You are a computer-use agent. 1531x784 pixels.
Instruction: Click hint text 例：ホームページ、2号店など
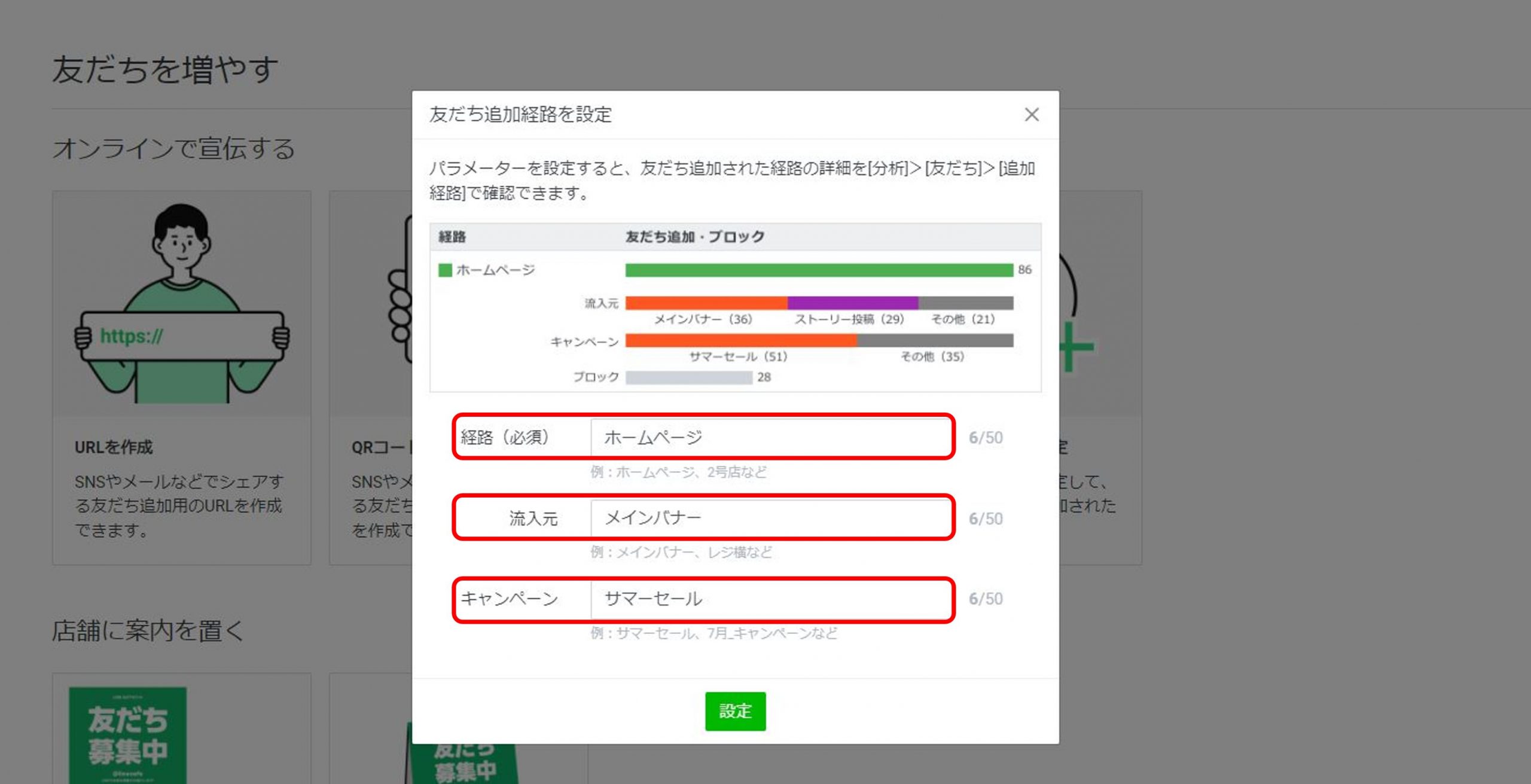pos(678,472)
